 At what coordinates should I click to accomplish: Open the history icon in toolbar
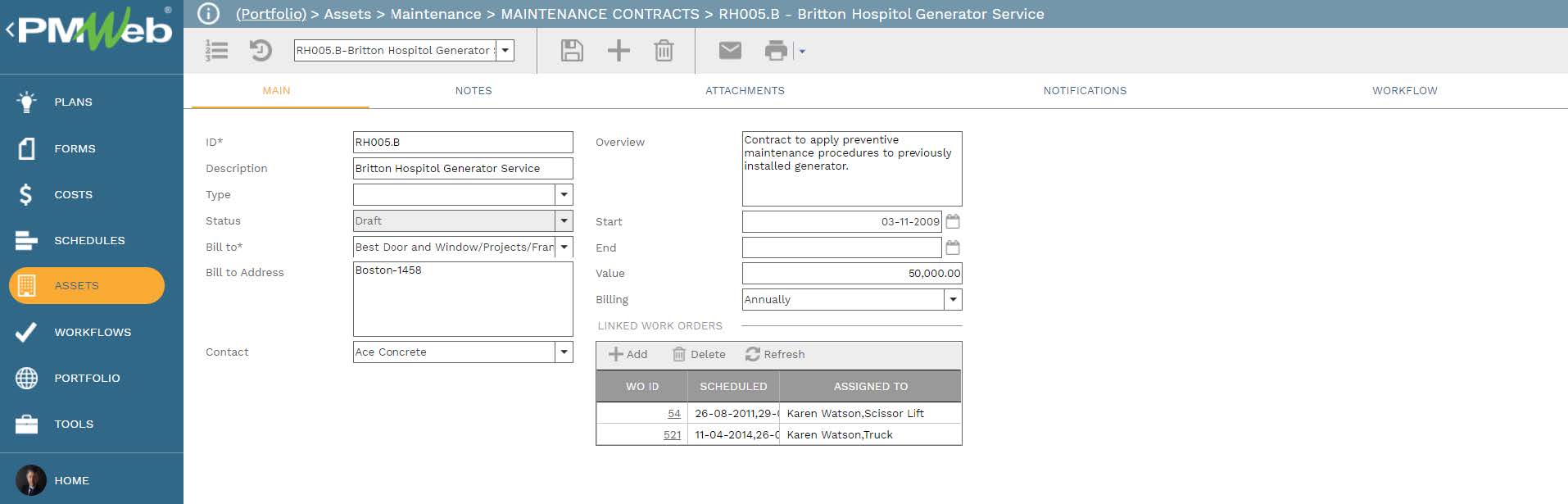pos(261,51)
